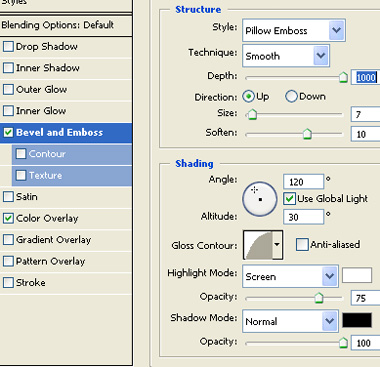This screenshot has height=367, width=380.
Task: Turn on the Stroke checkbox
Action: tap(8, 283)
